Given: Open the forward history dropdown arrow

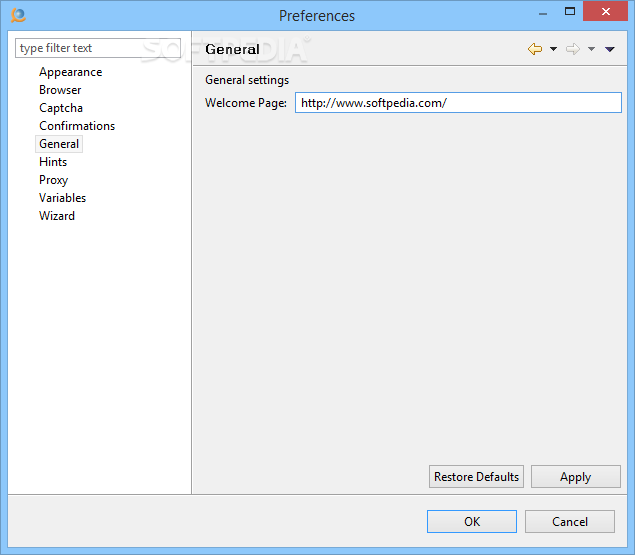Looking at the screenshot, I should tap(591, 49).
